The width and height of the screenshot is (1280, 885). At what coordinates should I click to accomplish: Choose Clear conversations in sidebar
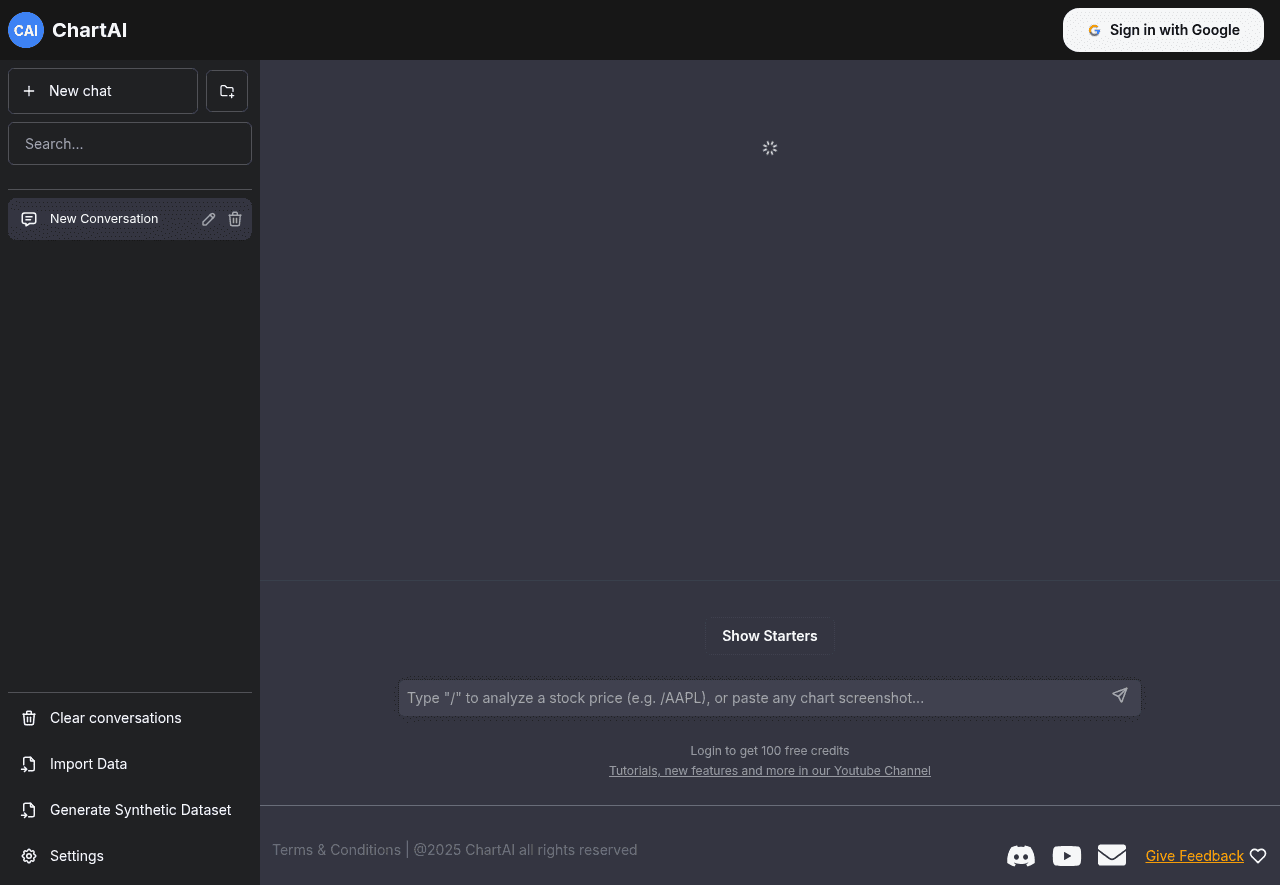[115, 718]
